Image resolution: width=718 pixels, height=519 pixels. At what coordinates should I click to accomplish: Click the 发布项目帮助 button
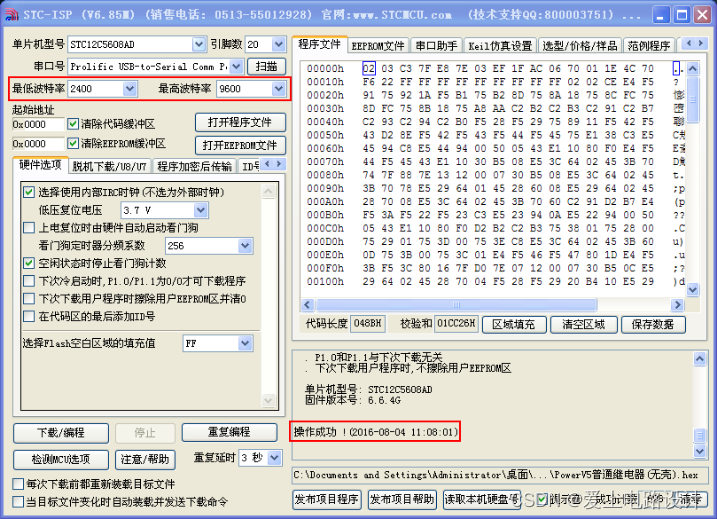[403, 499]
